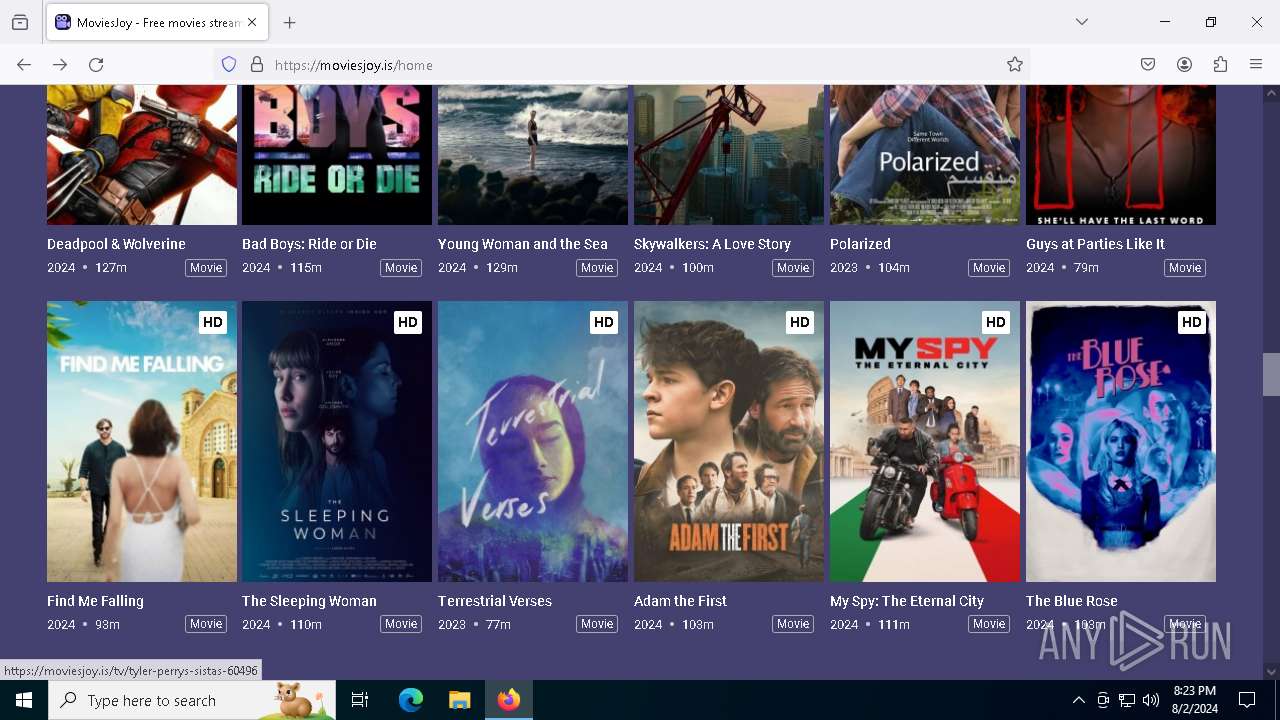Image resolution: width=1280 pixels, height=720 pixels.
Task: Close the MoviesJoy tab
Action: tap(252, 22)
